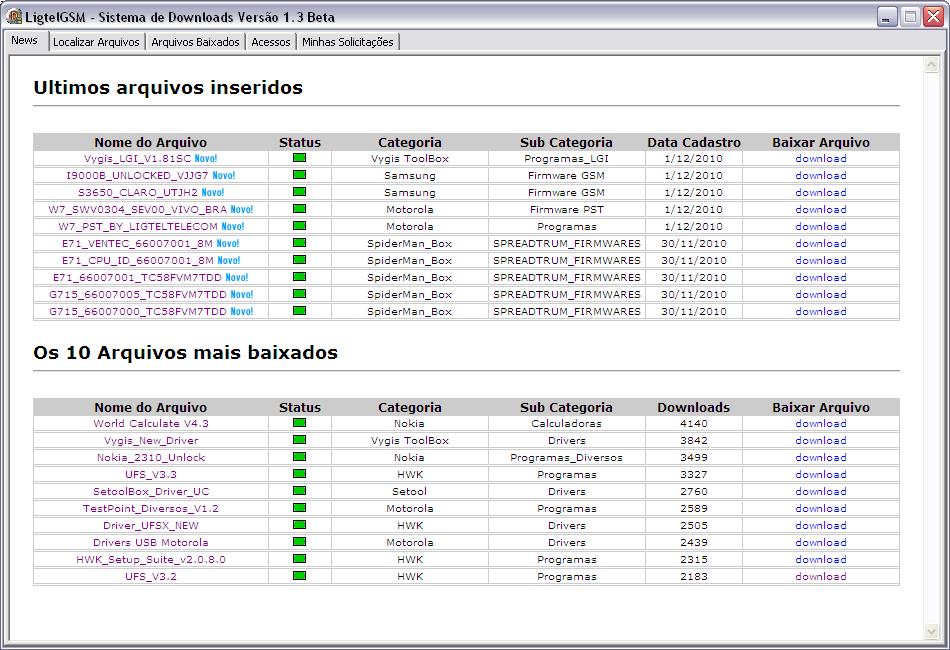
Task: Click status icon for SetoolBox_Driver_UC
Action: tap(299, 491)
